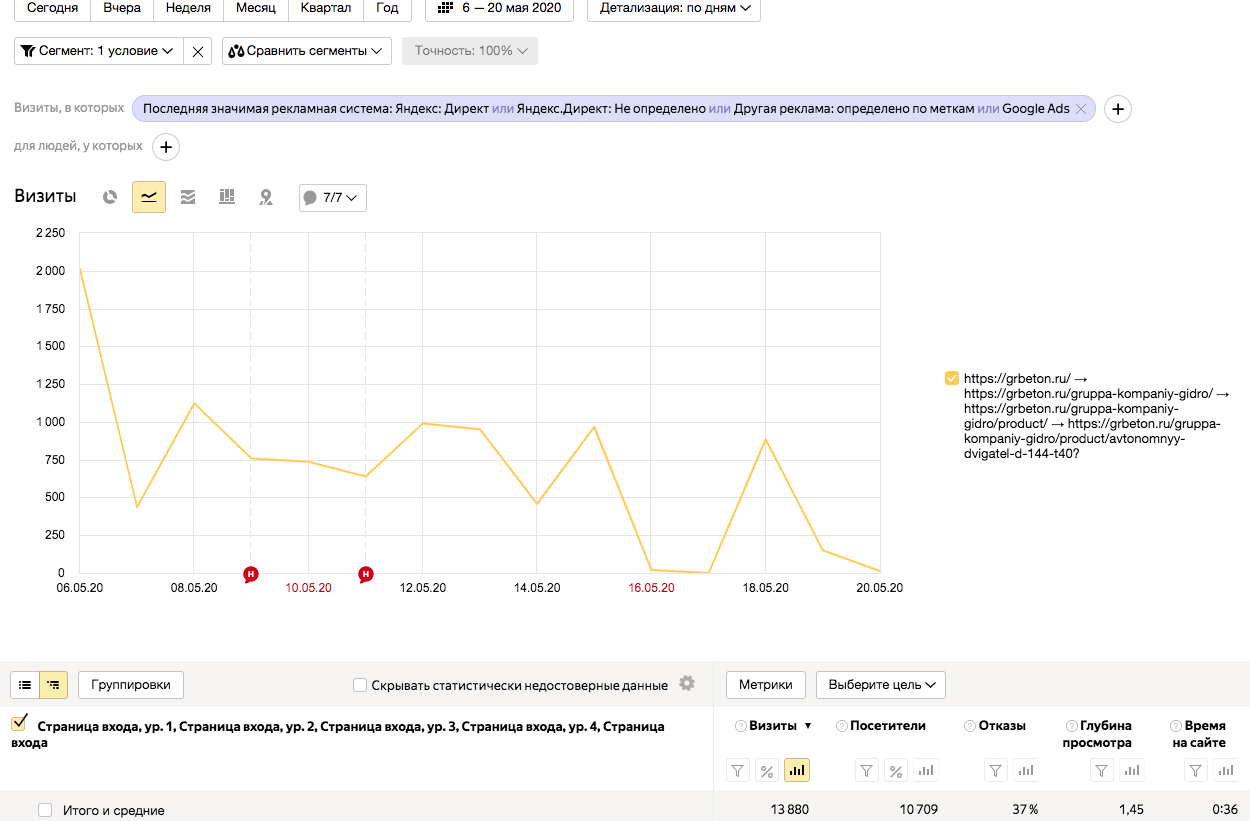
Task: Enable Скрывать статистически недостоверные данные checkbox
Action: coord(360,686)
